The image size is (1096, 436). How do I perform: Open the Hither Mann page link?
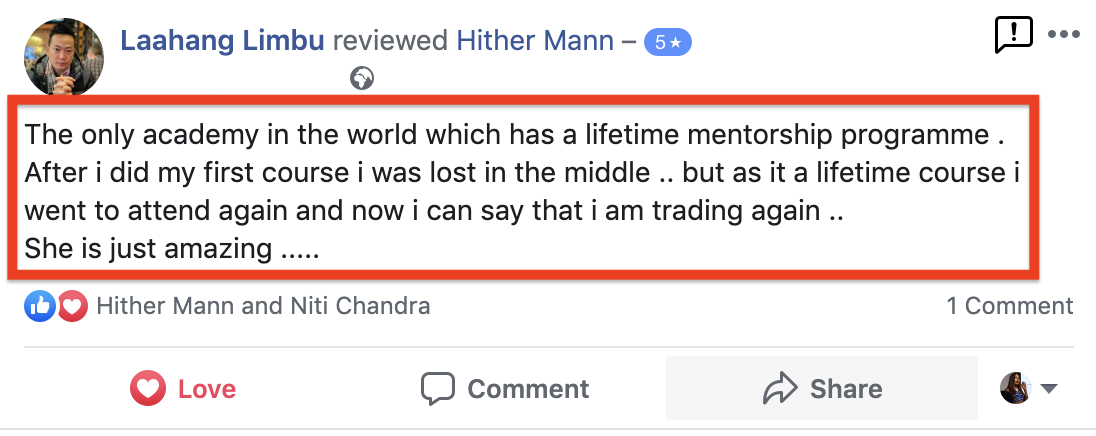click(535, 41)
